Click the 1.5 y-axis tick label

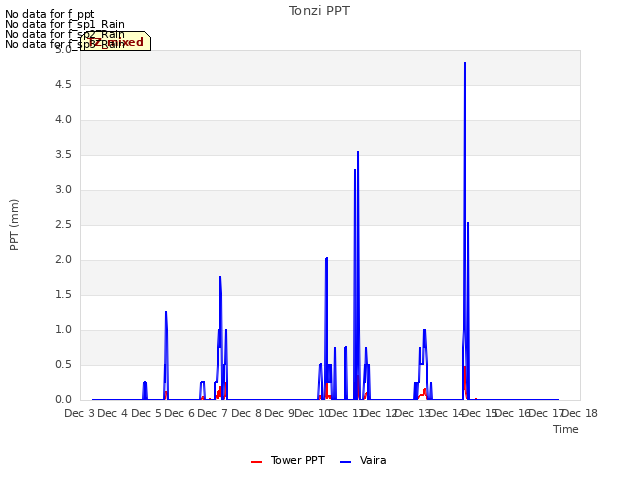[63, 295]
